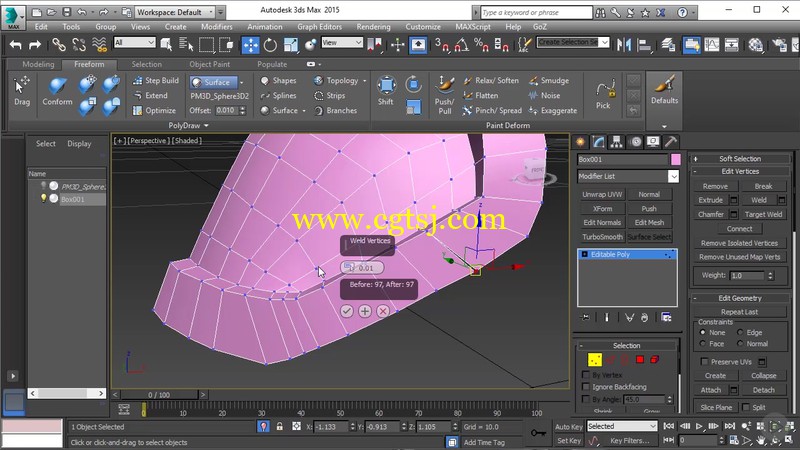Toggle the Angle Snap icon

(x=461, y=45)
